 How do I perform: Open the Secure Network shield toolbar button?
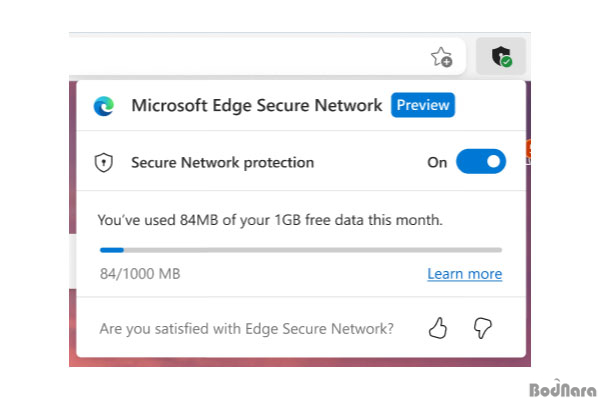(501, 56)
